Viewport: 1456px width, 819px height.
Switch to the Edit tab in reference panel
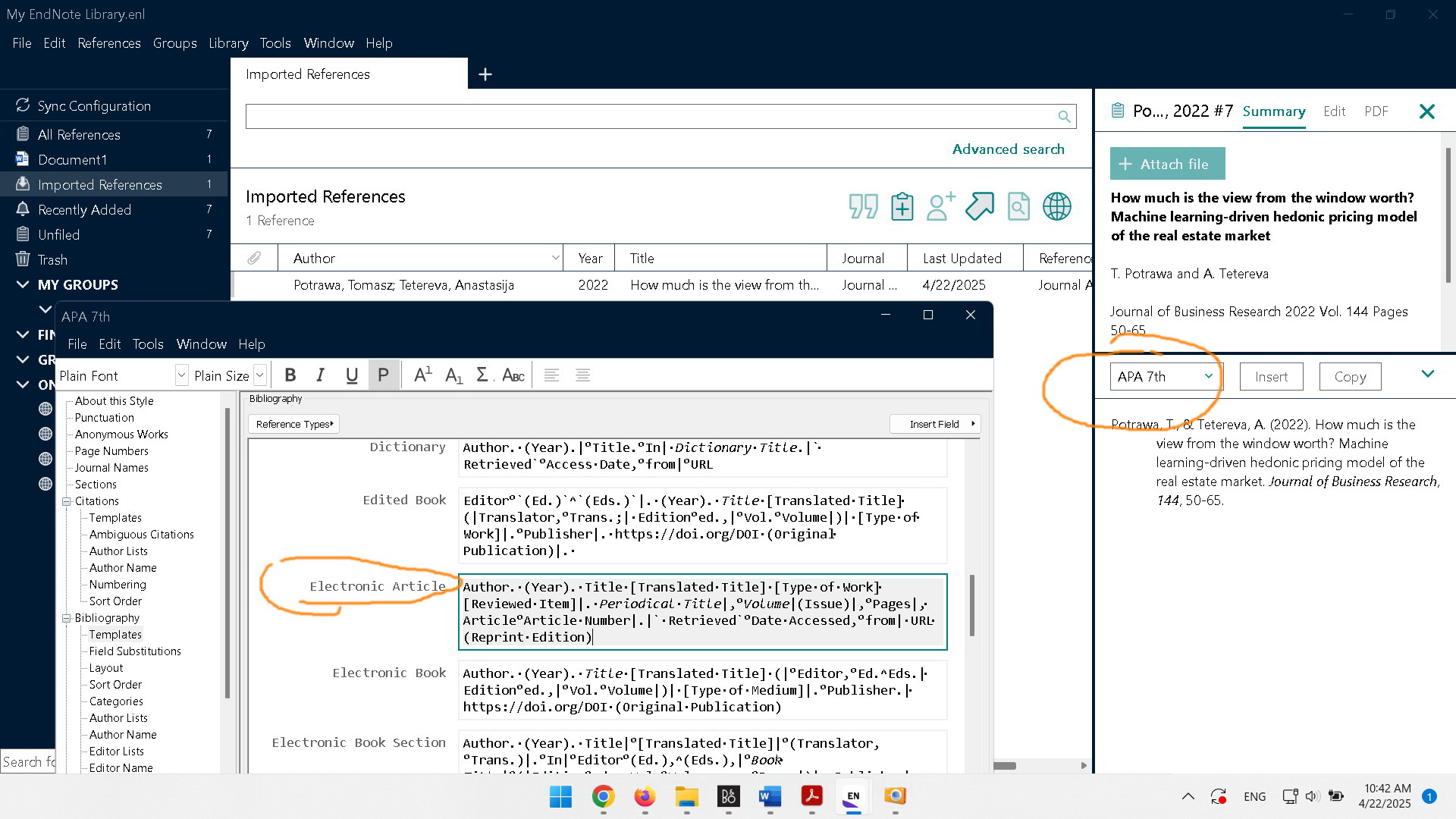1334,111
